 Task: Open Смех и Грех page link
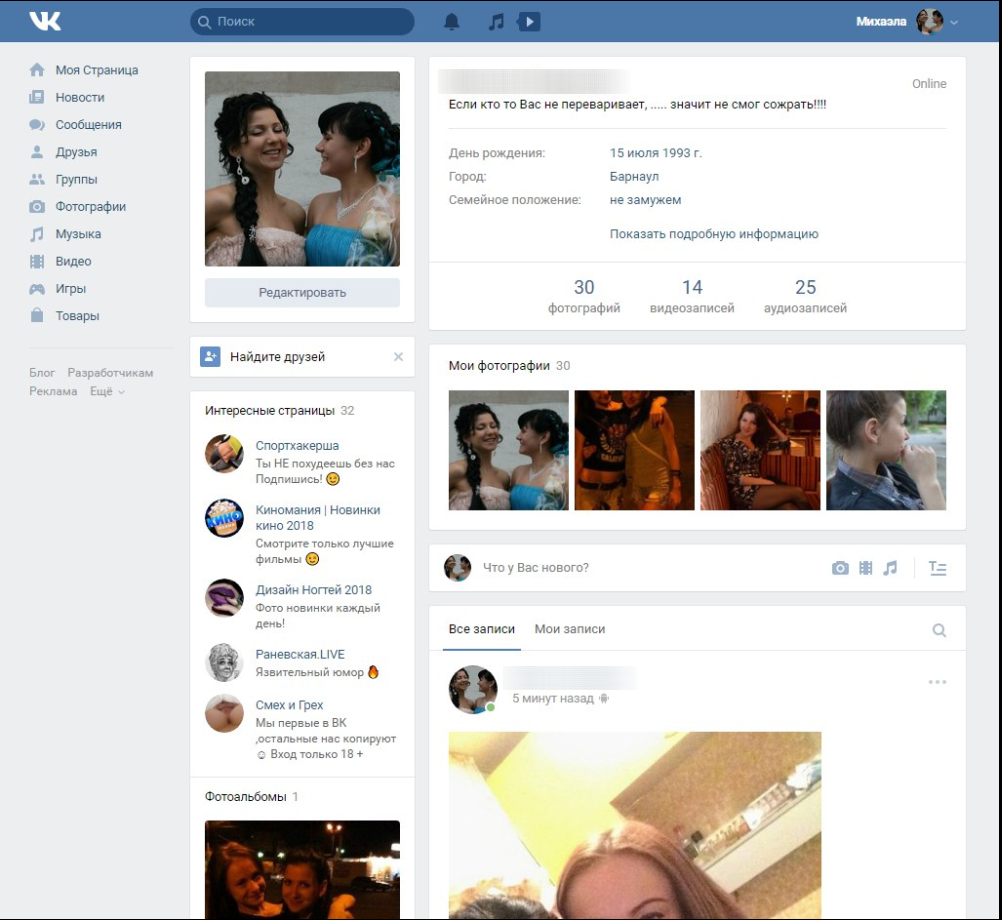click(289, 705)
